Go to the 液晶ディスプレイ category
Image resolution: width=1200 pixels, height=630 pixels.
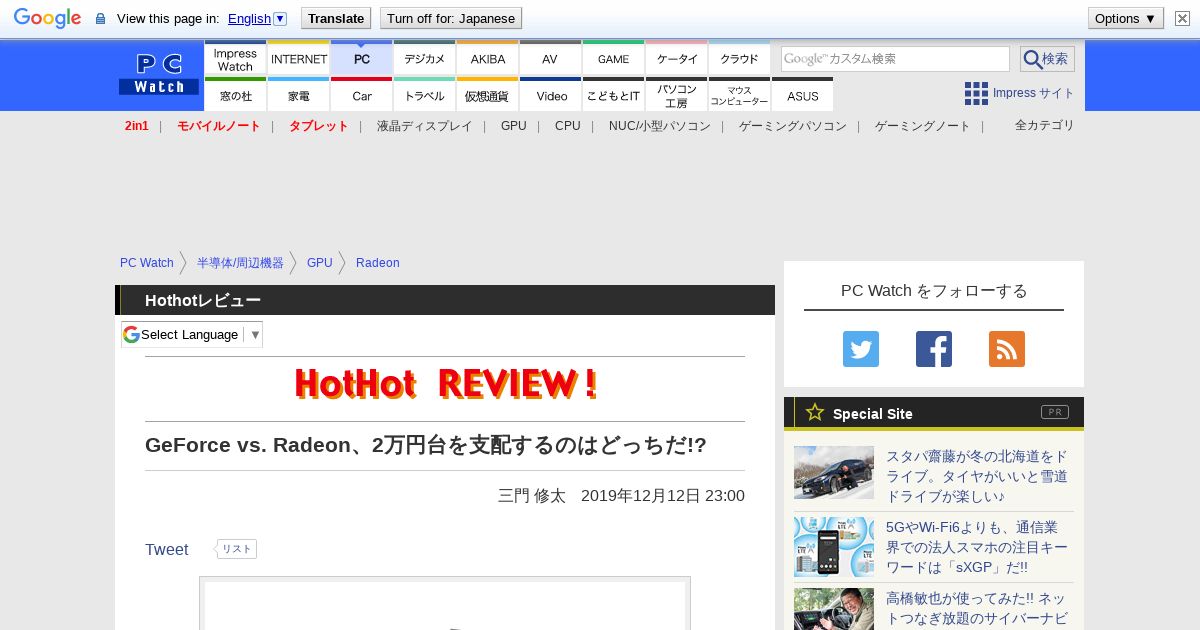(424, 126)
